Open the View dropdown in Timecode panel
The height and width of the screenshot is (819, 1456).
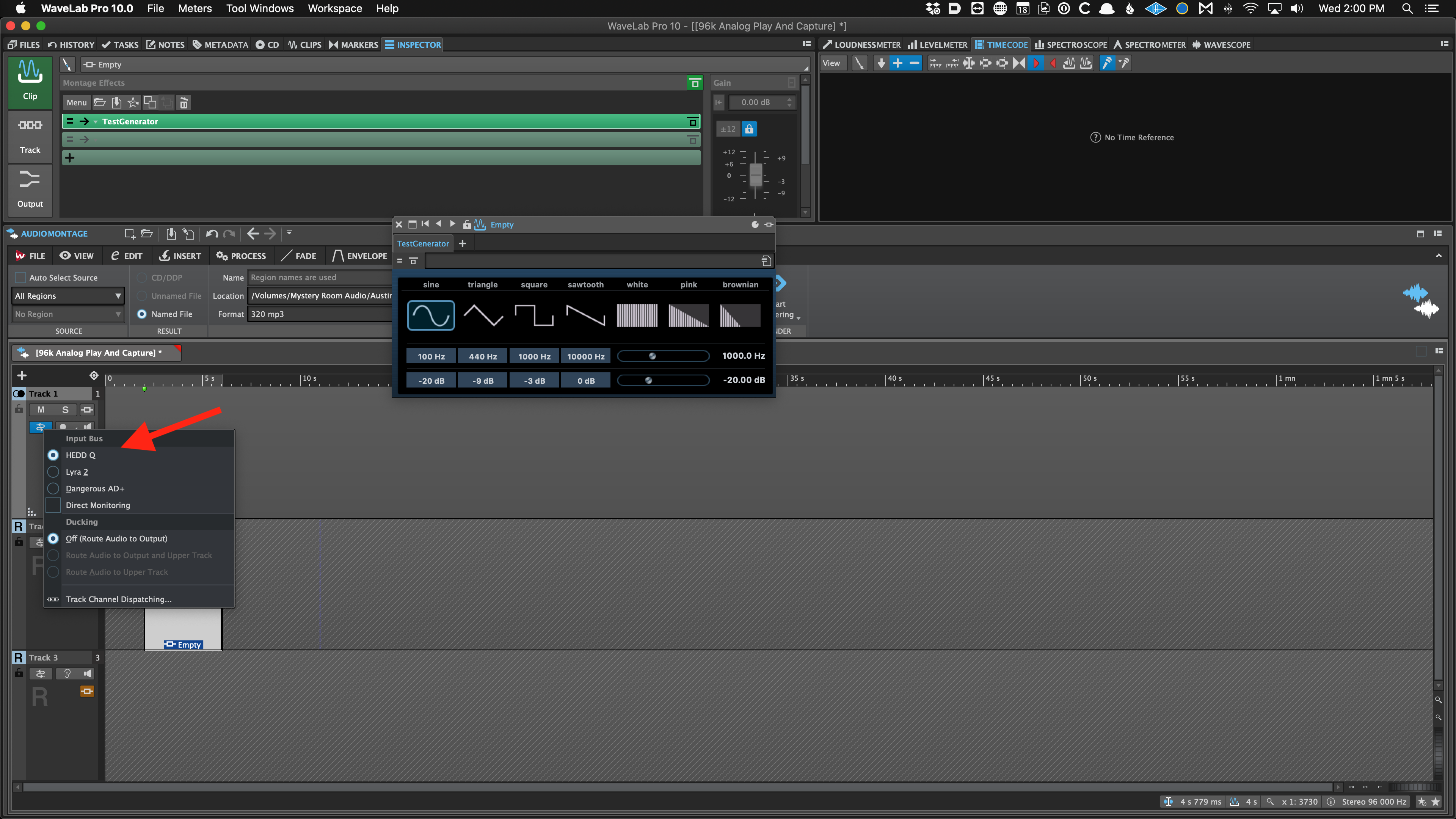832,63
